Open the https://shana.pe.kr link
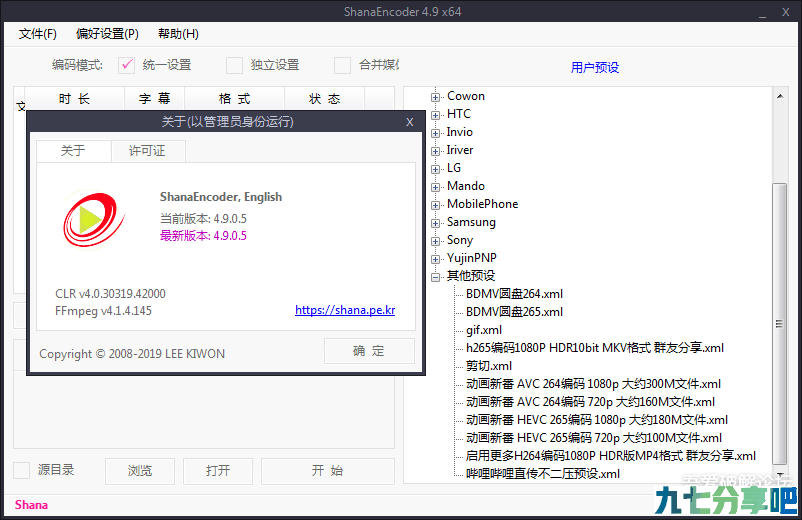802x520 pixels. click(x=345, y=310)
